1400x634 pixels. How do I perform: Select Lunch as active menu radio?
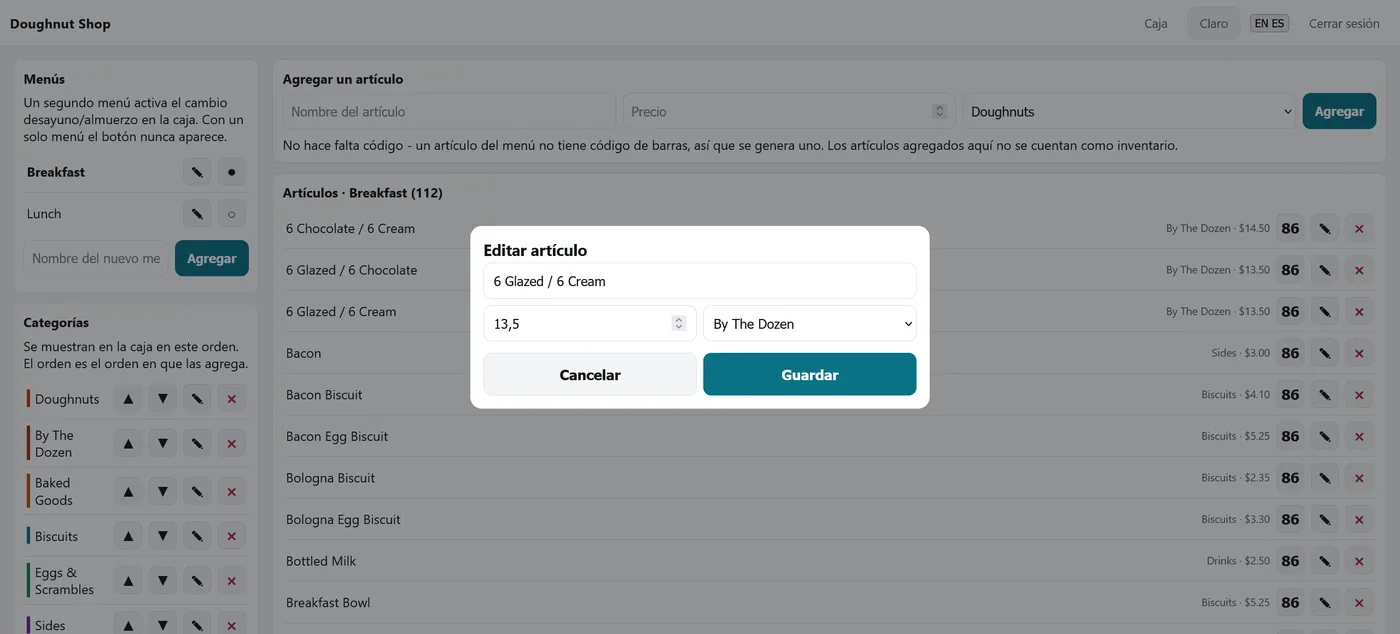(x=232, y=214)
